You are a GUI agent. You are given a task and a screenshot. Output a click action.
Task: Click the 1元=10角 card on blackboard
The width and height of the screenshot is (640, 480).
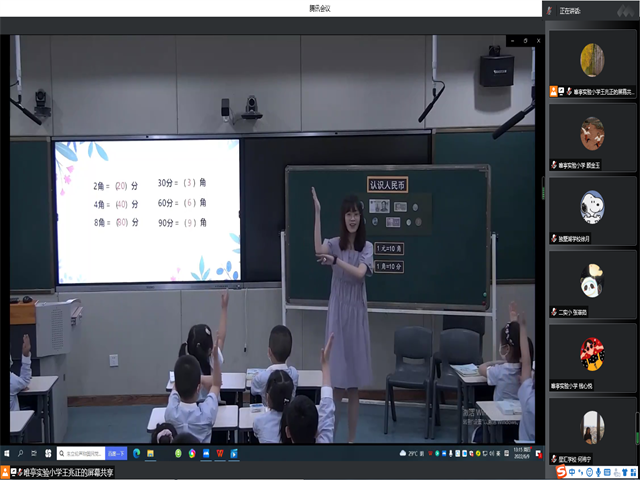[x=389, y=248]
